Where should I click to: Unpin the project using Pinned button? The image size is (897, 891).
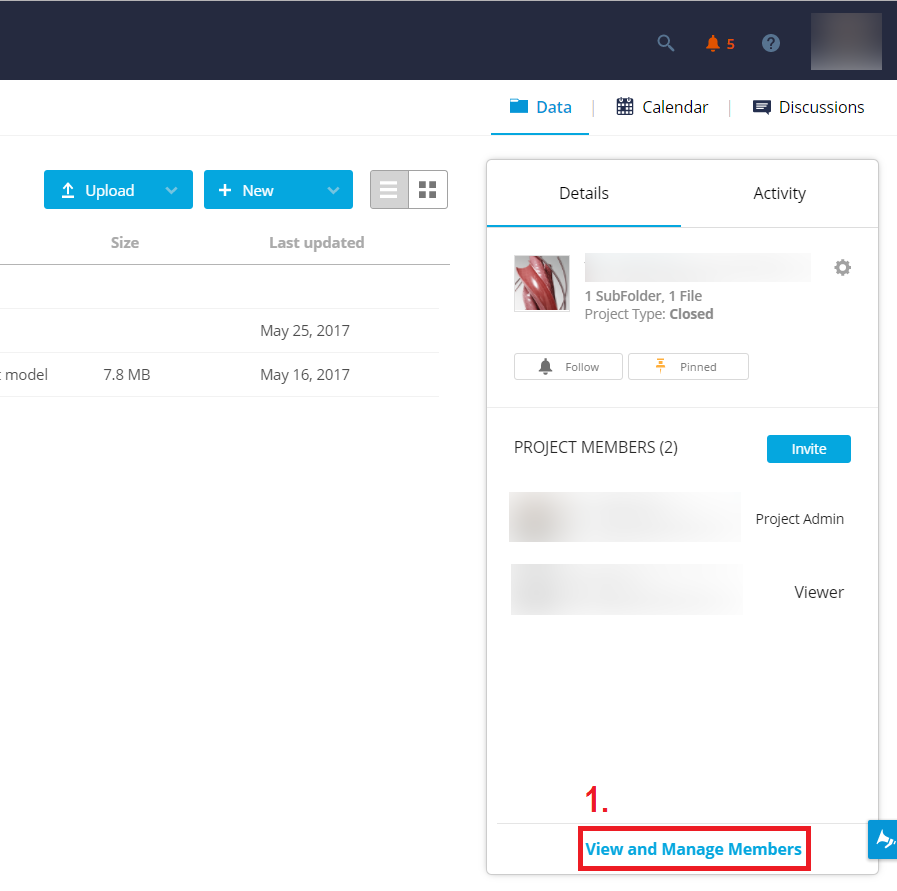point(688,366)
